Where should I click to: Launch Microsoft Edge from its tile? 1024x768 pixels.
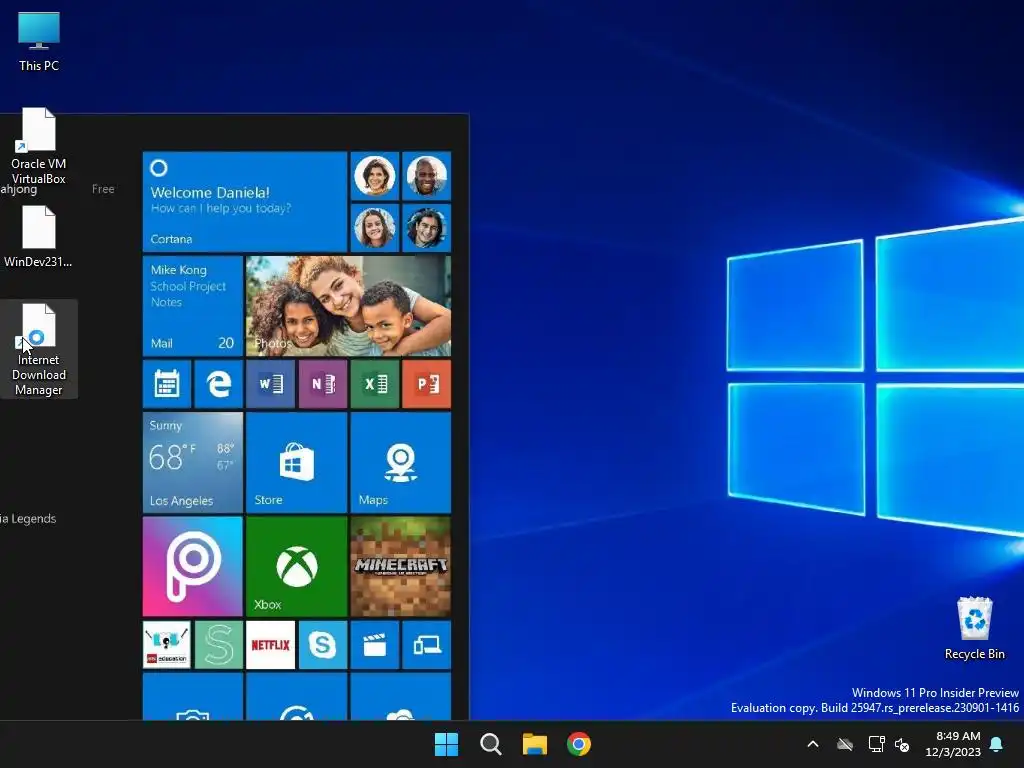[x=219, y=384]
